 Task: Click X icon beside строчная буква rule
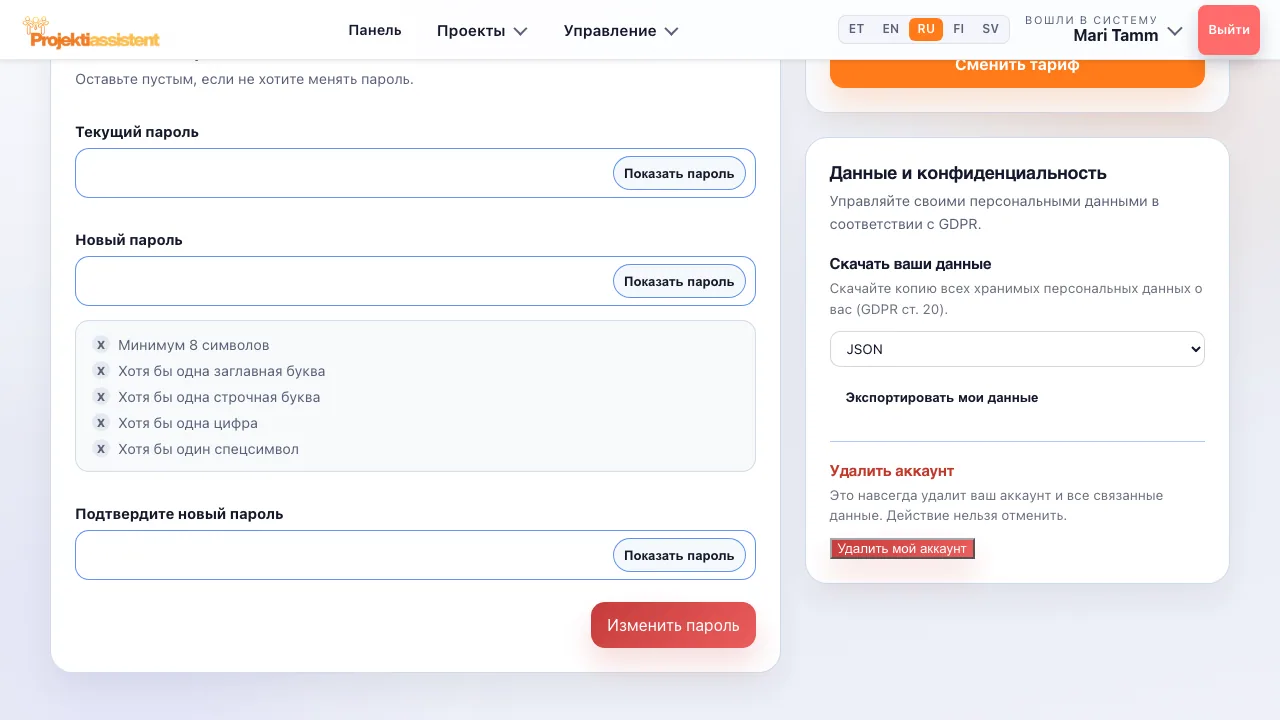tap(101, 397)
